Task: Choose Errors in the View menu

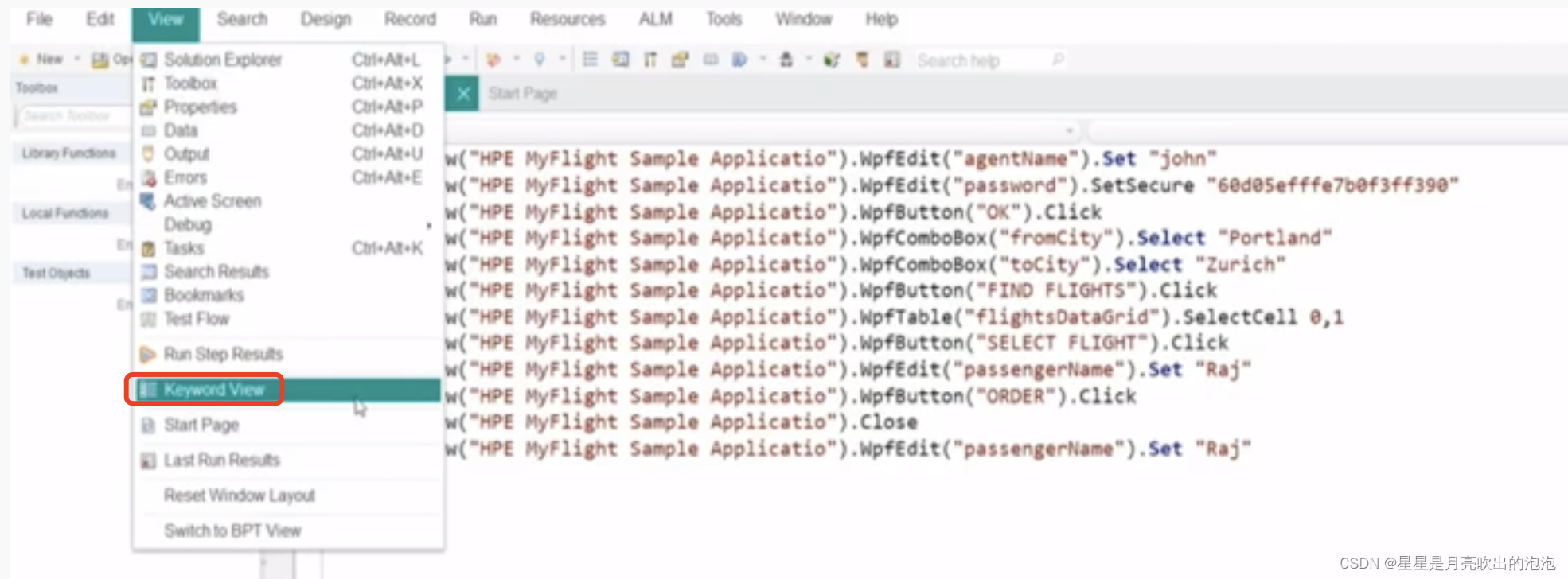Action: click(x=287, y=177)
